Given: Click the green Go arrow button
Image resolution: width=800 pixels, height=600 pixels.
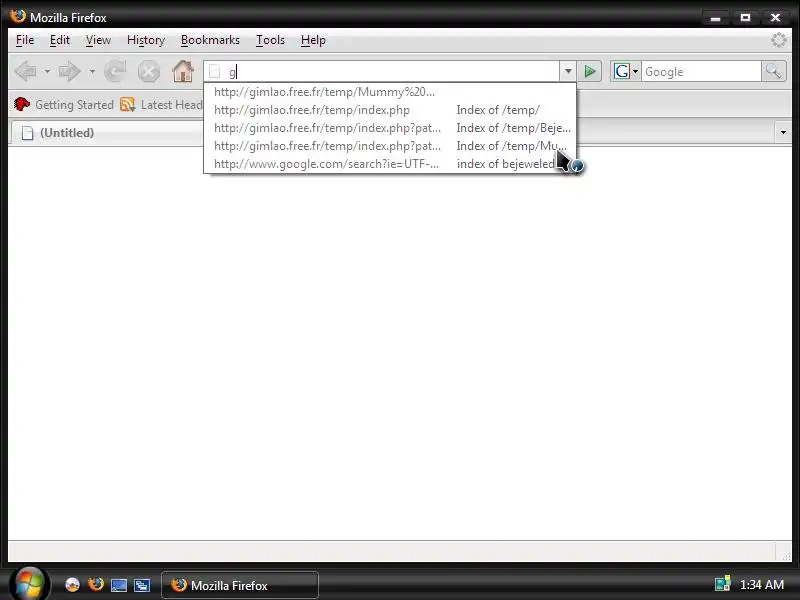Looking at the screenshot, I should 590,71.
